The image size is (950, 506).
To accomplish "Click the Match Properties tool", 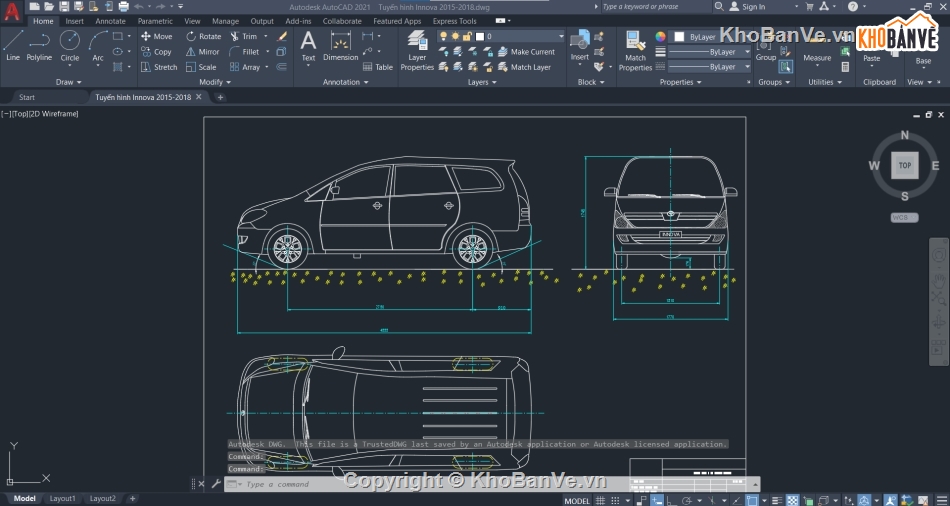I will 635,51.
